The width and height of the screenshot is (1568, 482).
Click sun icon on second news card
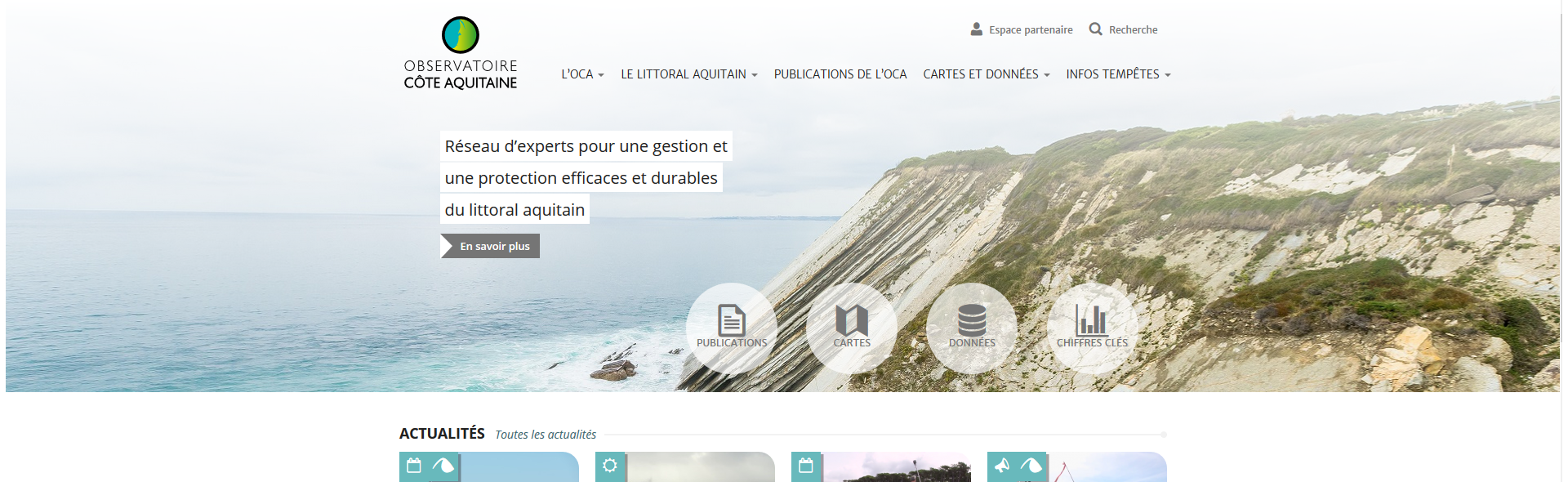610,466
